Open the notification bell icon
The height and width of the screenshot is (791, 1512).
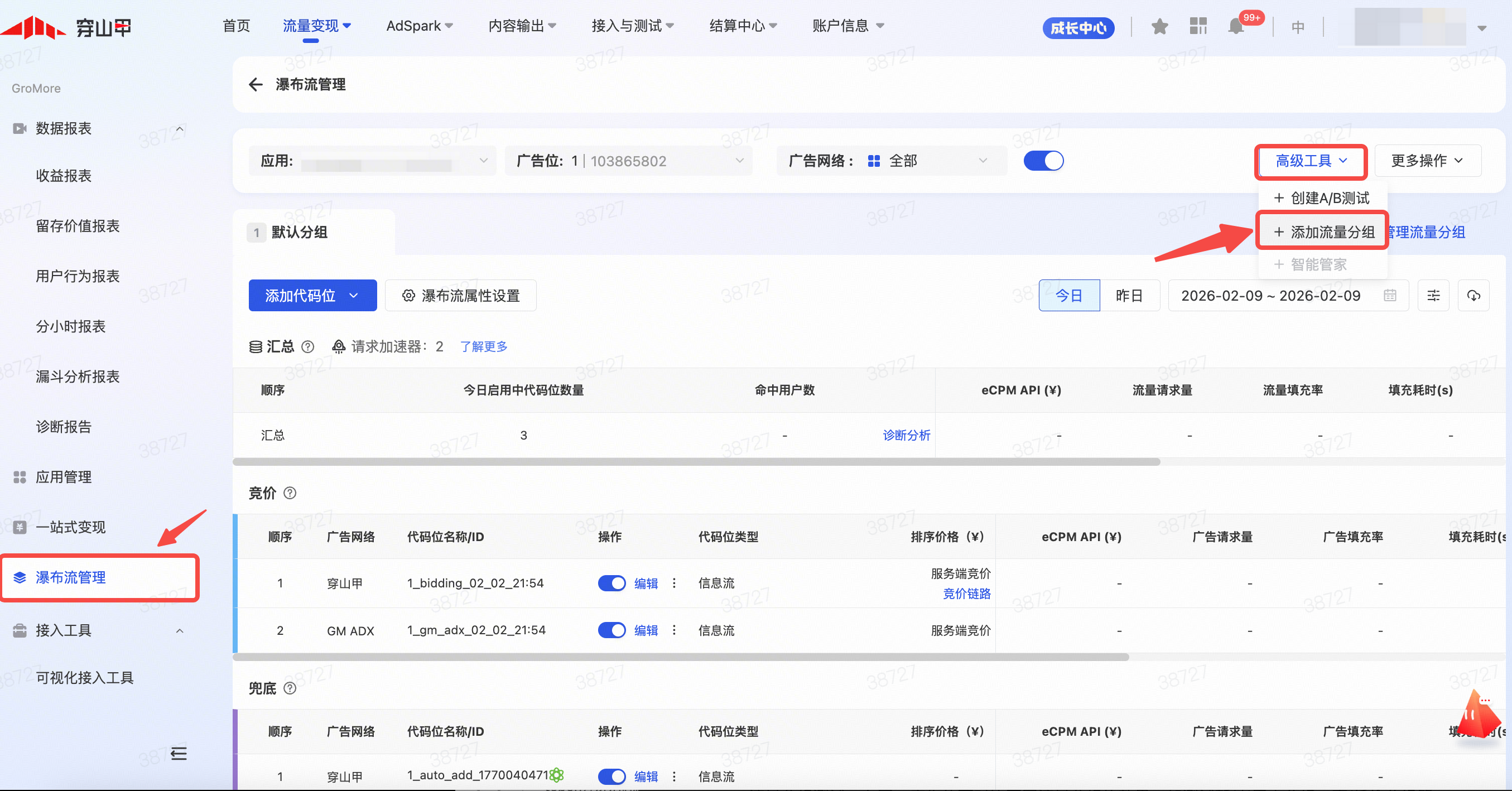[1236, 27]
